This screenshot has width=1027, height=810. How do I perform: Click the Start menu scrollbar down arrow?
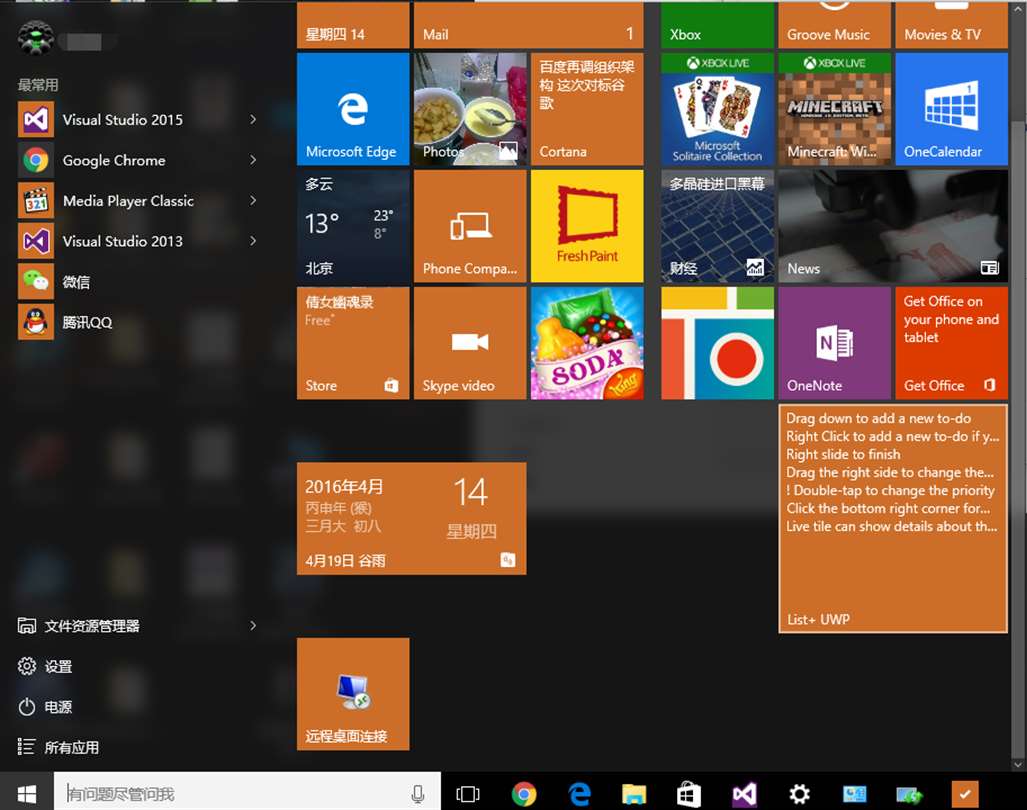(1018, 764)
